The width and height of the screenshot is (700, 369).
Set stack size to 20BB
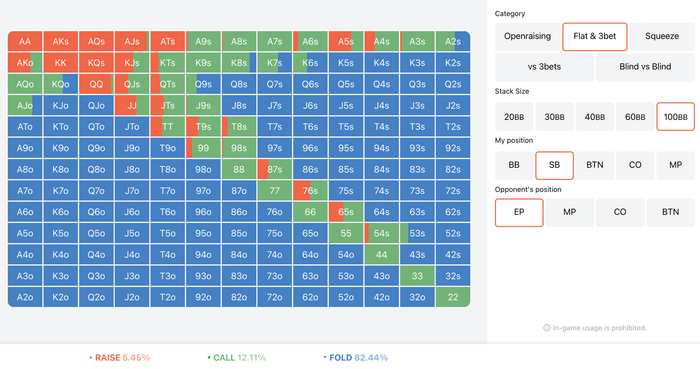514,117
